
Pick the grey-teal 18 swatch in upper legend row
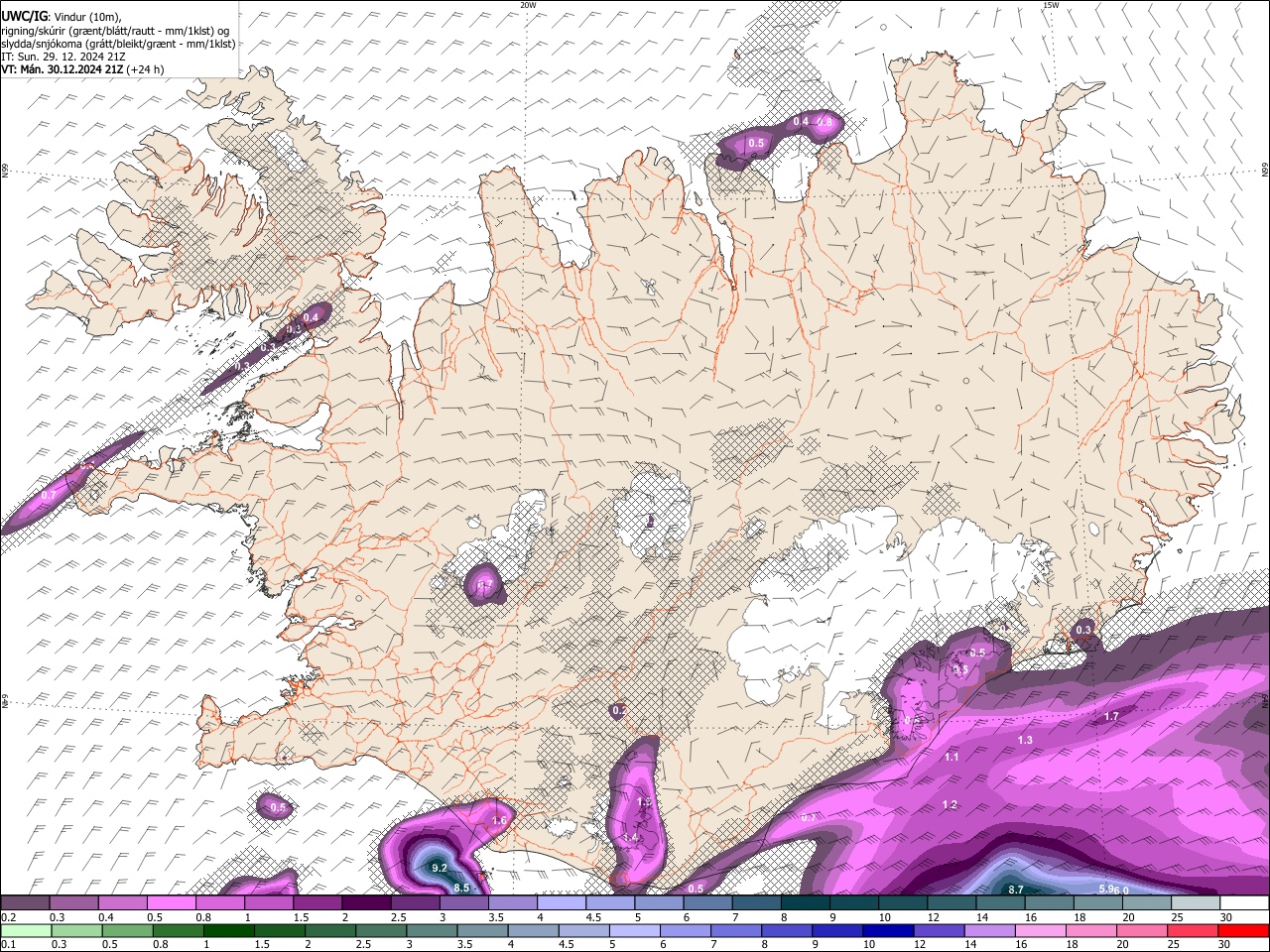(x=1098, y=902)
